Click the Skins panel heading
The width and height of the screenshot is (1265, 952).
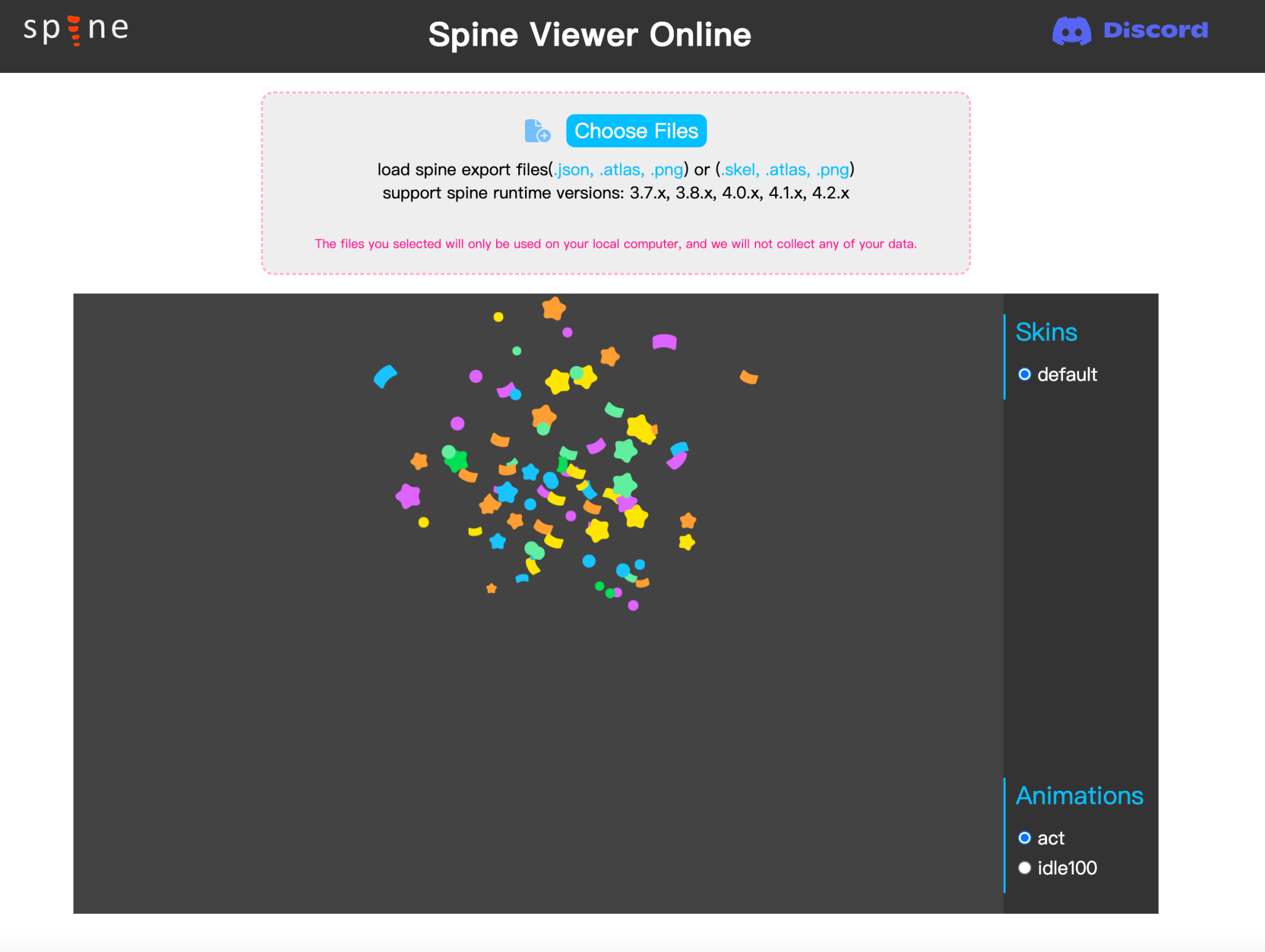(x=1046, y=332)
